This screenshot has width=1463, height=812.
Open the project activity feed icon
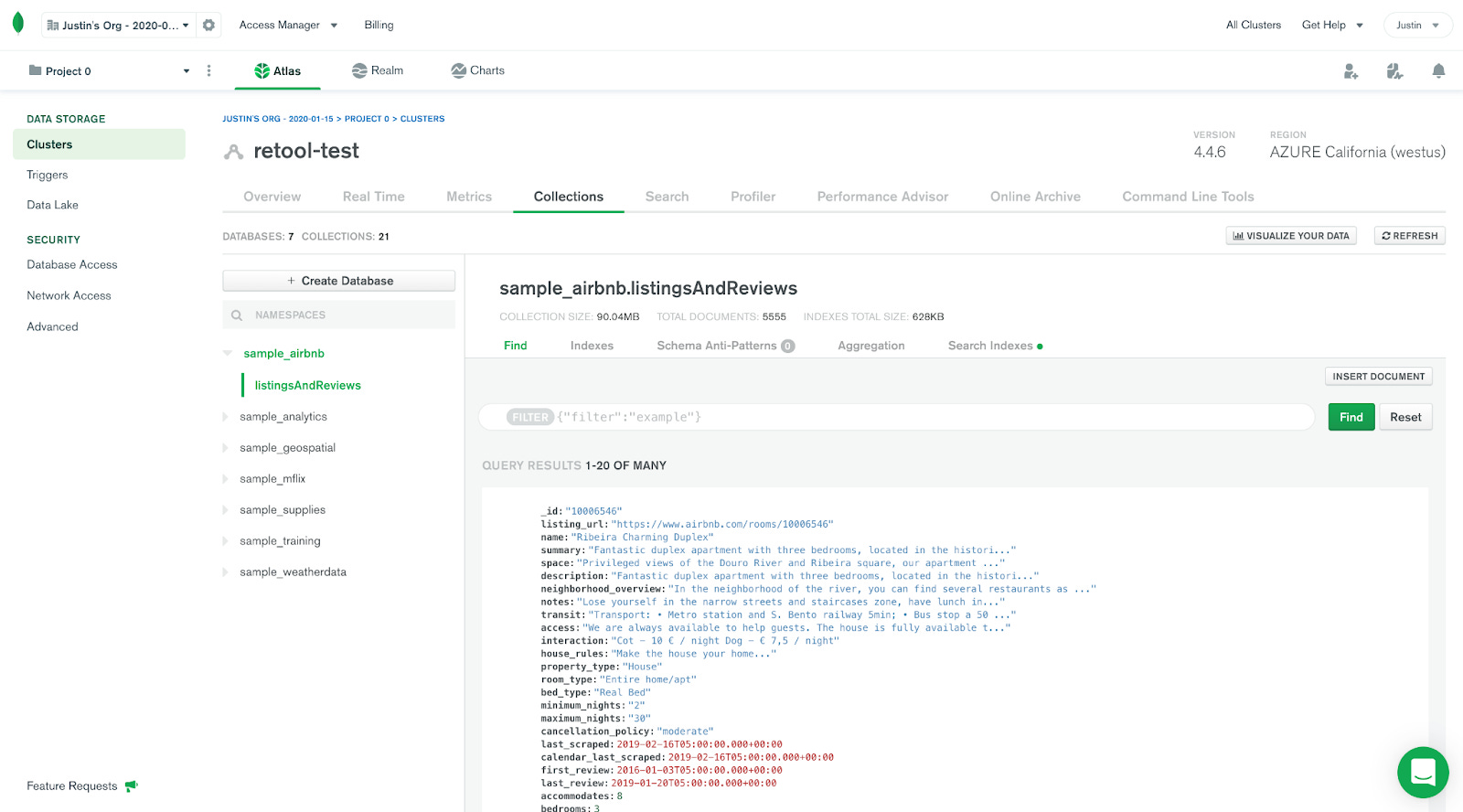pyautogui.click(x=1394, y=71)
